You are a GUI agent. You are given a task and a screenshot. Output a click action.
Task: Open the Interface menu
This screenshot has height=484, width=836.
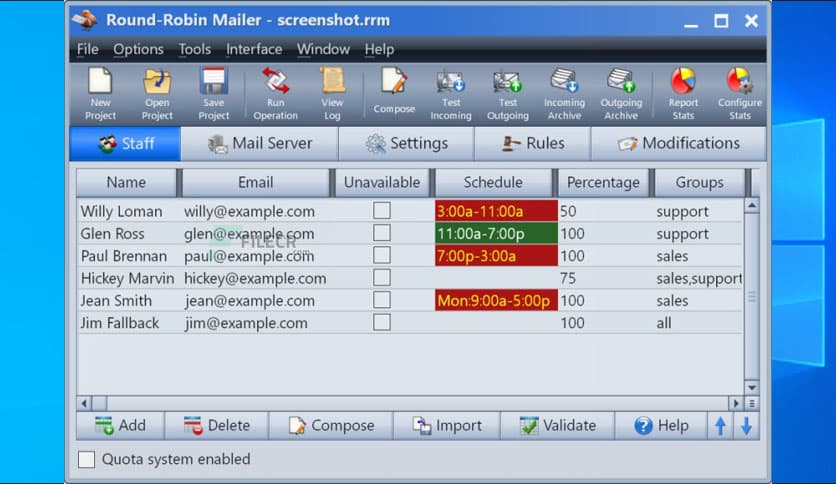pyautogui.click(x=254, y=49)
